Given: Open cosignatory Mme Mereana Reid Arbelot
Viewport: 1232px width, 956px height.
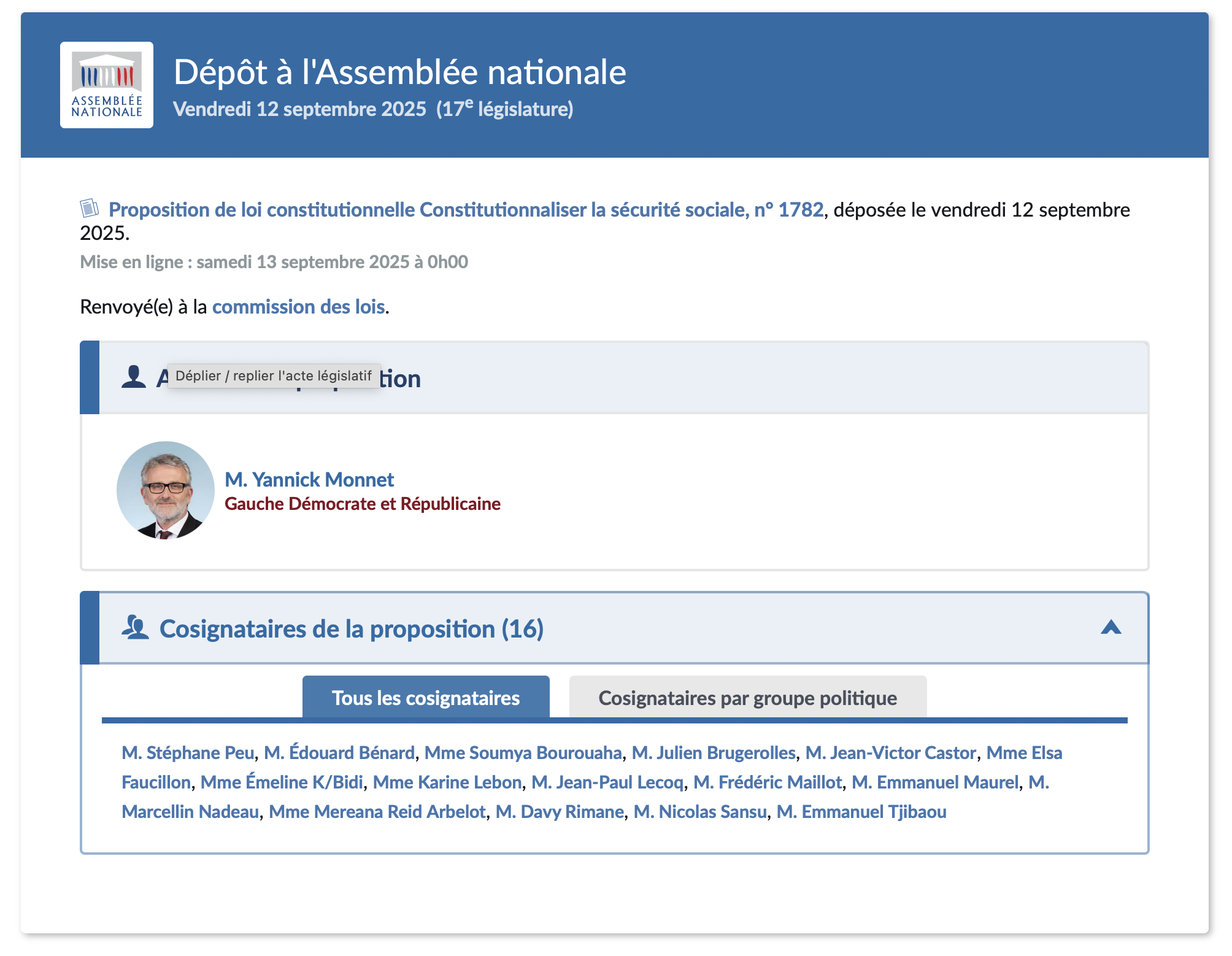Looking at the screenshot, I should tap(377, 812).
